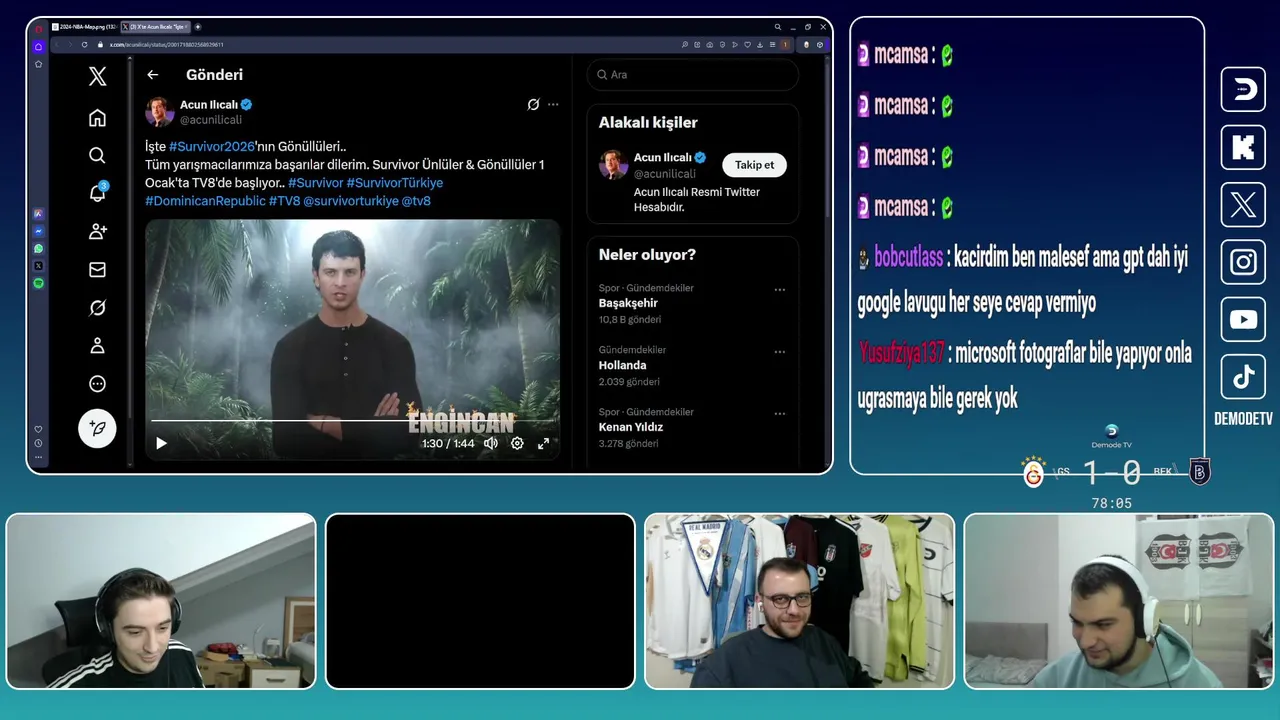Open video settings gear
The image size is (1280, 720).
(x=517, y=443)
